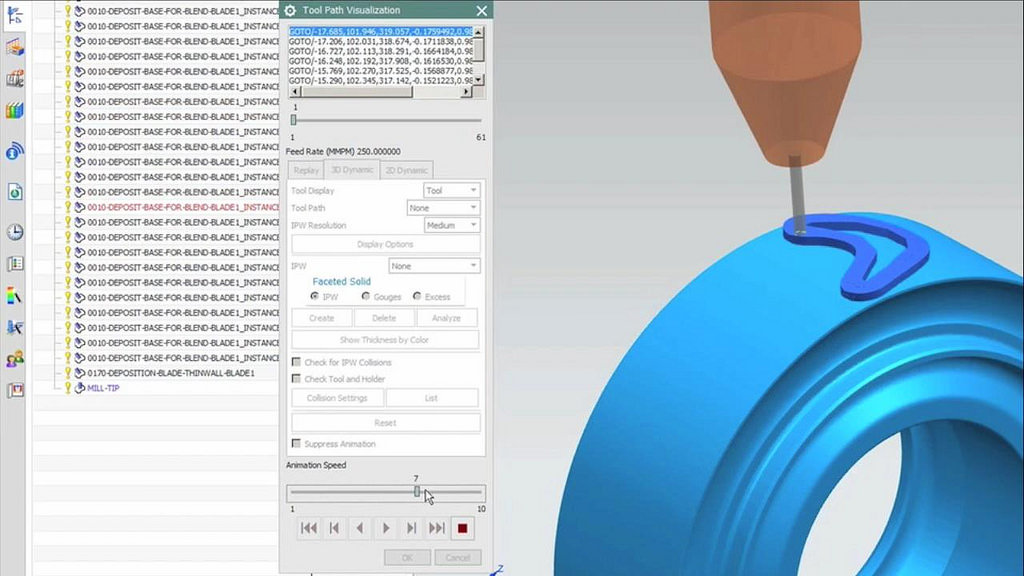The width and height of the screenshot is (1024, 576).
Task: Skip forward to the next operation
Action: (x=436, y=528)
